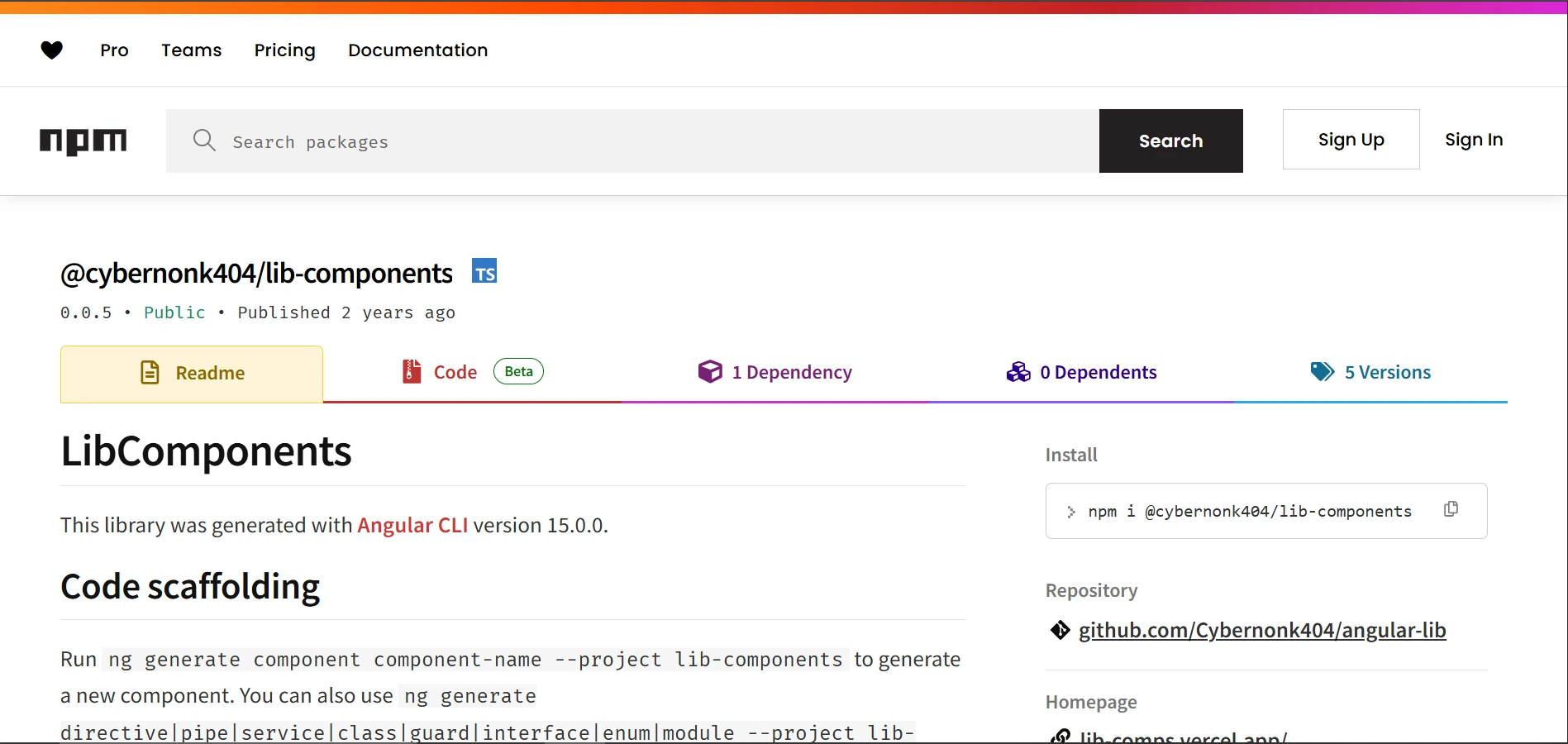Click the homepage link chain icon

1060,736
